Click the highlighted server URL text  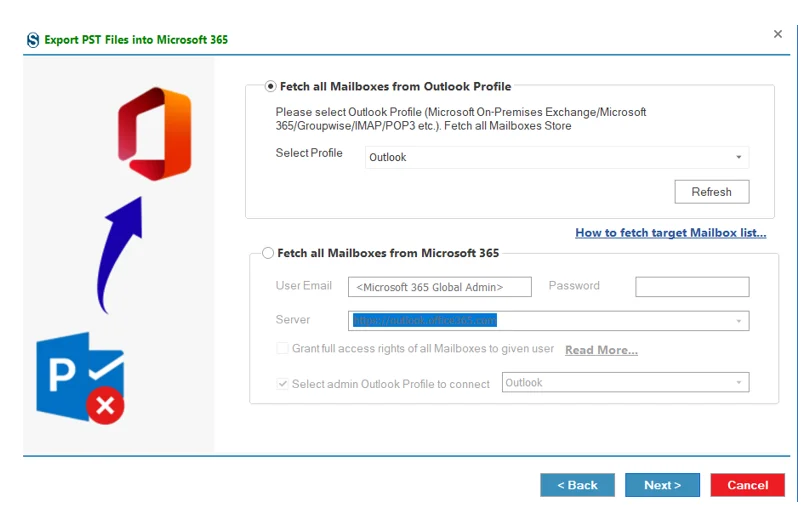point(425,320)
